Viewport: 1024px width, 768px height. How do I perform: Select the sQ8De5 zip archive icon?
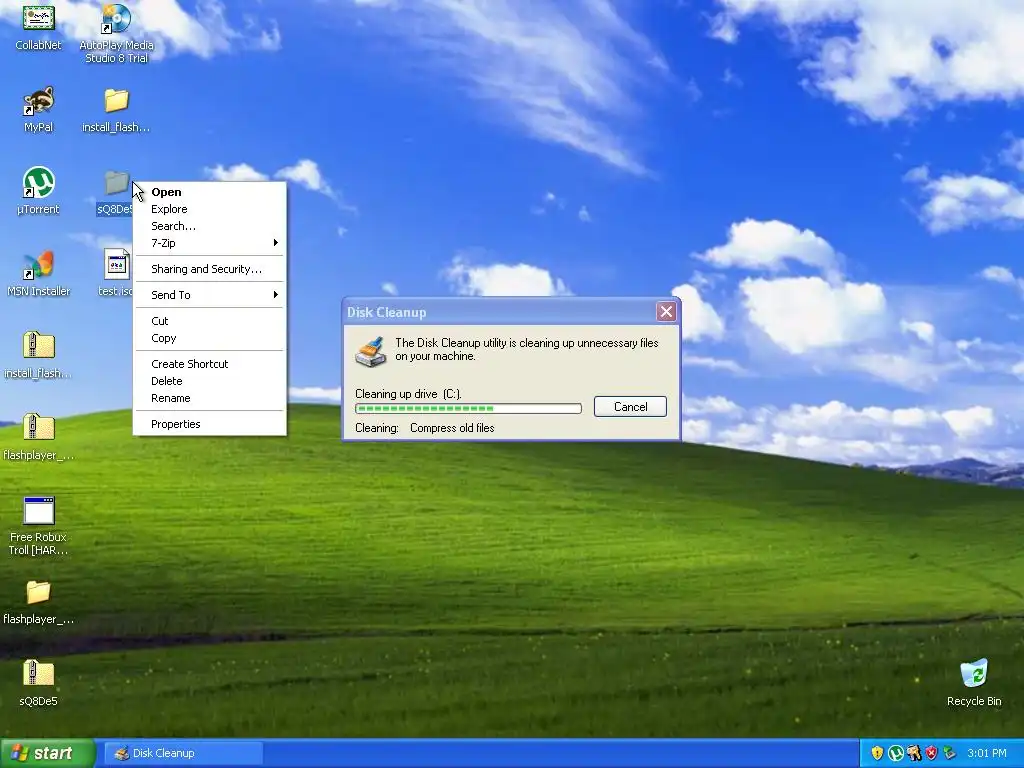(39, 674)
